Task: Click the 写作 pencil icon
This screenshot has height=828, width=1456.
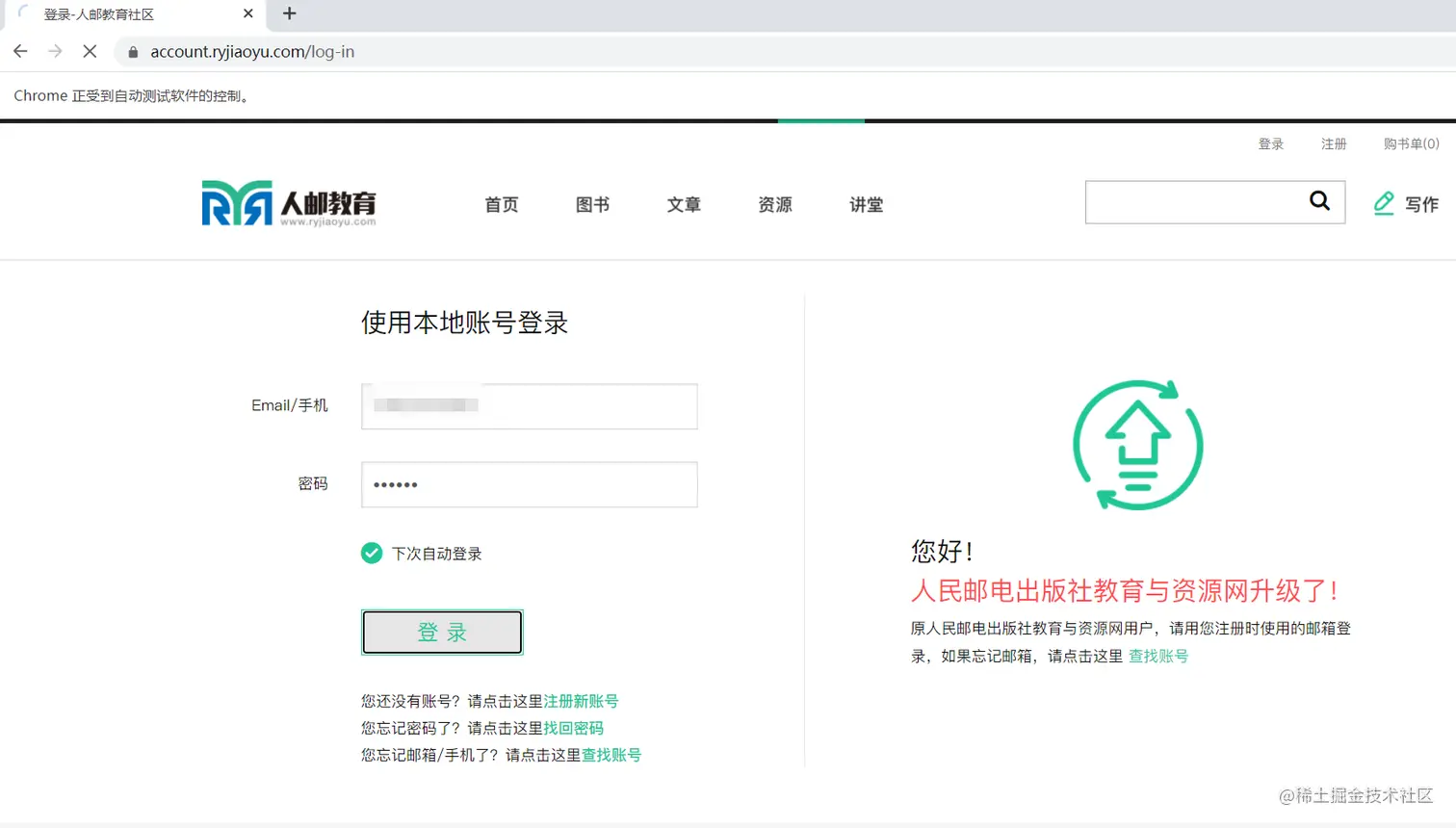Action: click(x=1384, y=203)
